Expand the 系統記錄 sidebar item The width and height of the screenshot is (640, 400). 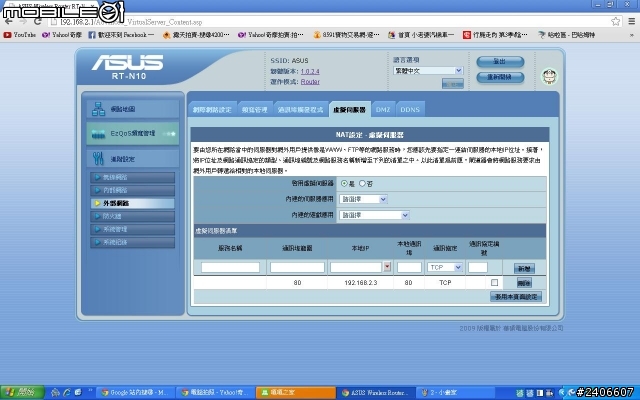click(x=133, y=242)
